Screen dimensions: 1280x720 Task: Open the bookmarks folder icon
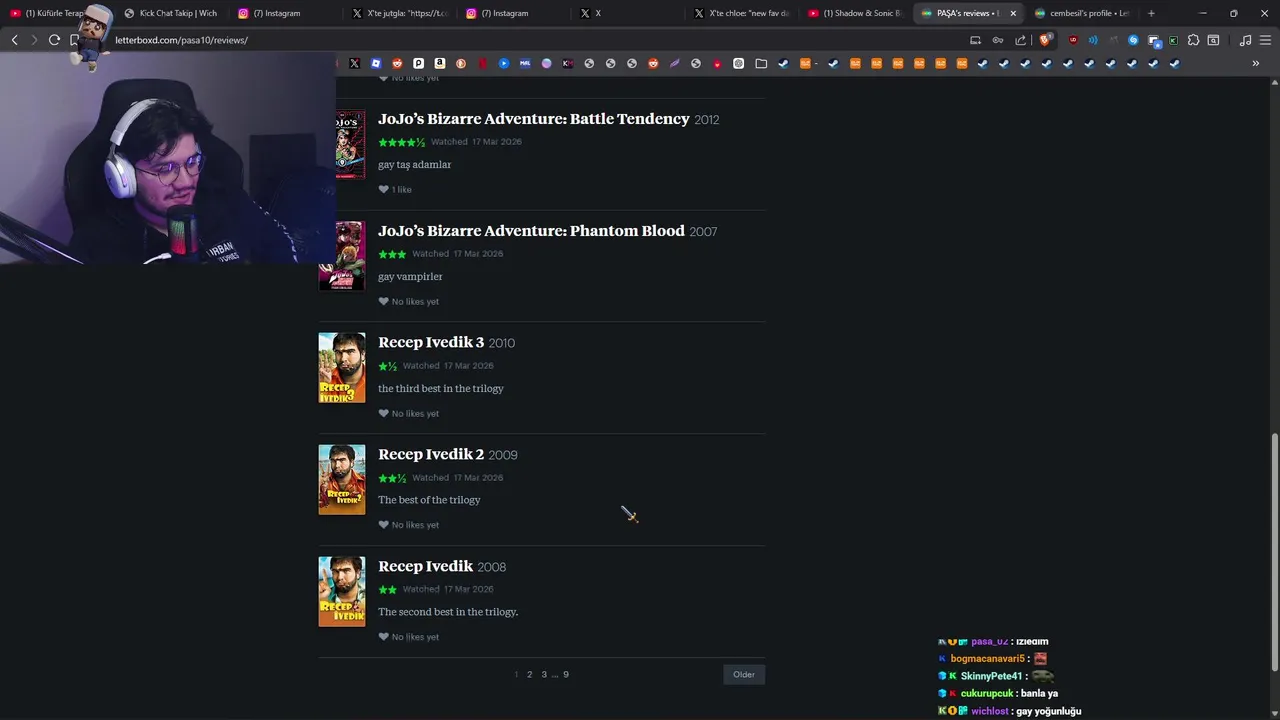[761, 63]
